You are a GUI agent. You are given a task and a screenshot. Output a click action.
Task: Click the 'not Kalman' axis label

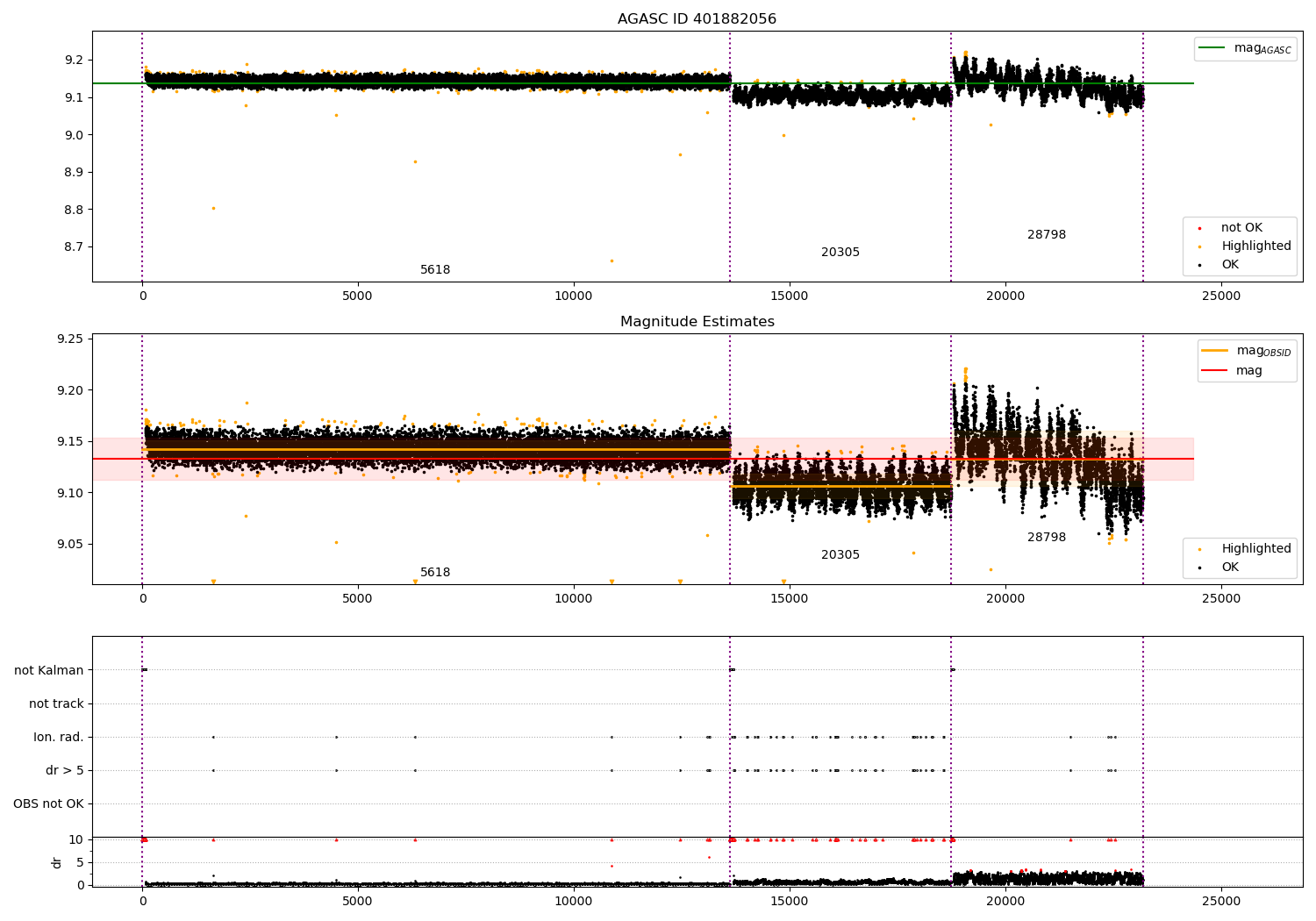(x=49, y=671)
